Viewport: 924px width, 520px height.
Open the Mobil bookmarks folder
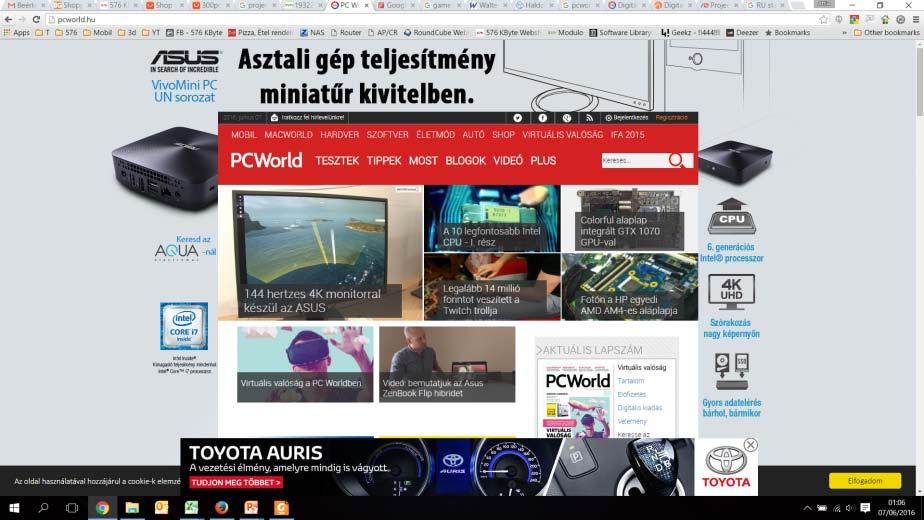(97, 33)
